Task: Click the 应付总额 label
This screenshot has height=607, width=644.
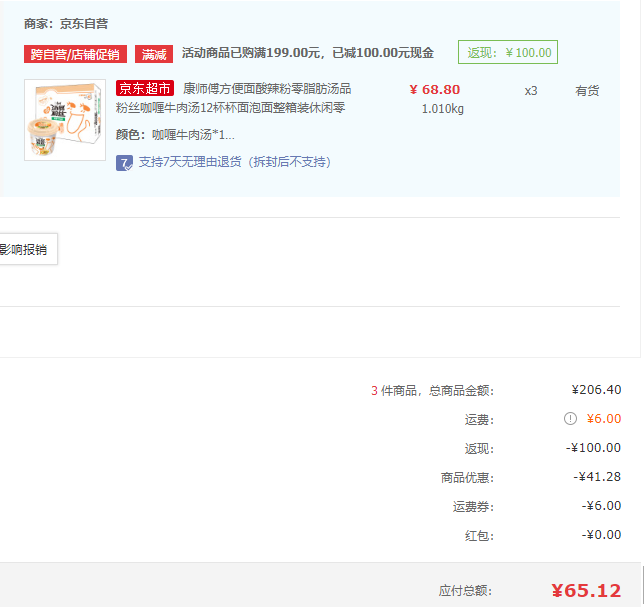Action: [465, 591]
